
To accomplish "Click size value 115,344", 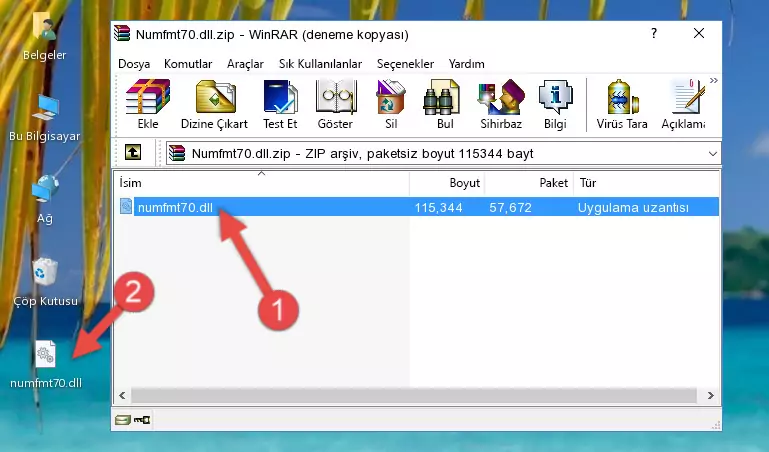I will pos(438,208).
